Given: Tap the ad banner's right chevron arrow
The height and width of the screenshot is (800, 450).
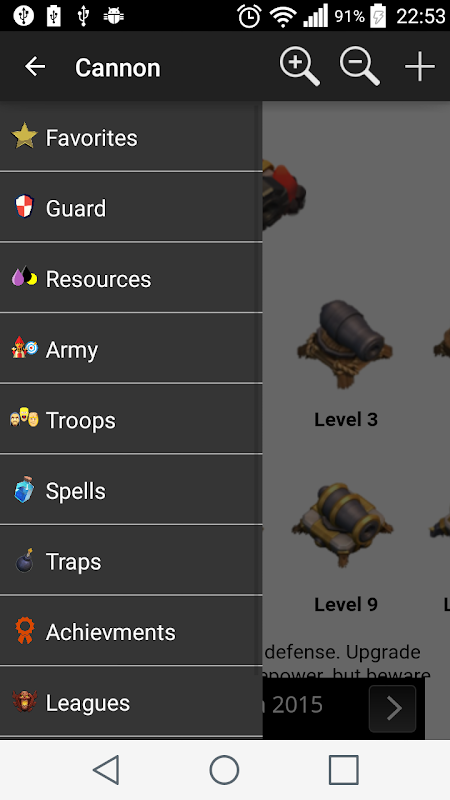Looking at the screenshot, I should [392, 708].
